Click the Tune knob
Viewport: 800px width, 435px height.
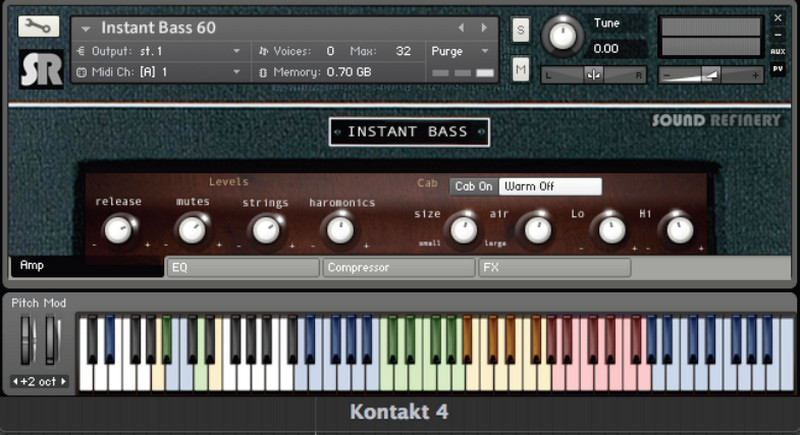[x=563, y=37]
